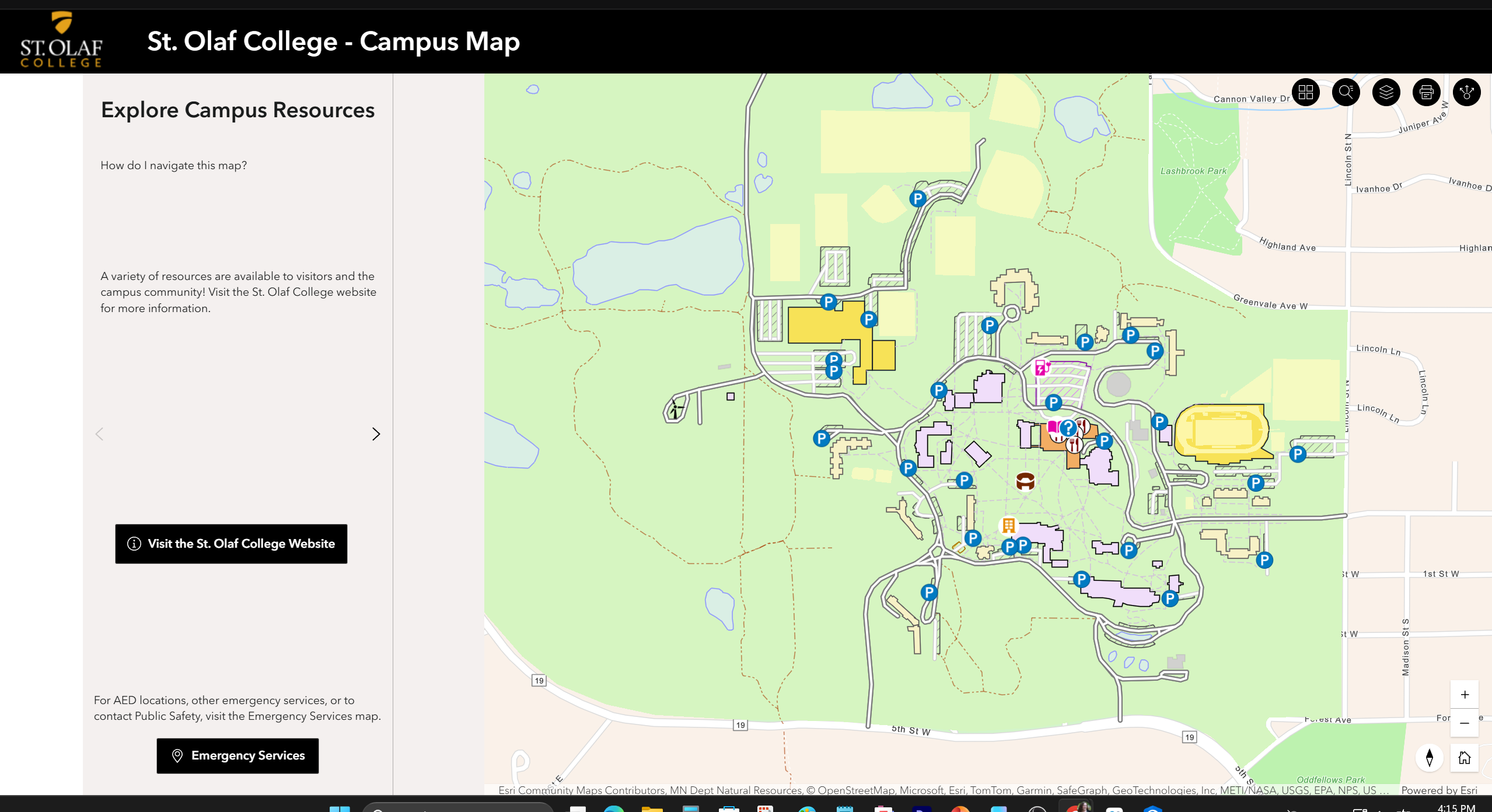Click the "Oddfellows Park" map label
This screenshot has width=1492, height=812.
pos(1330,780)
